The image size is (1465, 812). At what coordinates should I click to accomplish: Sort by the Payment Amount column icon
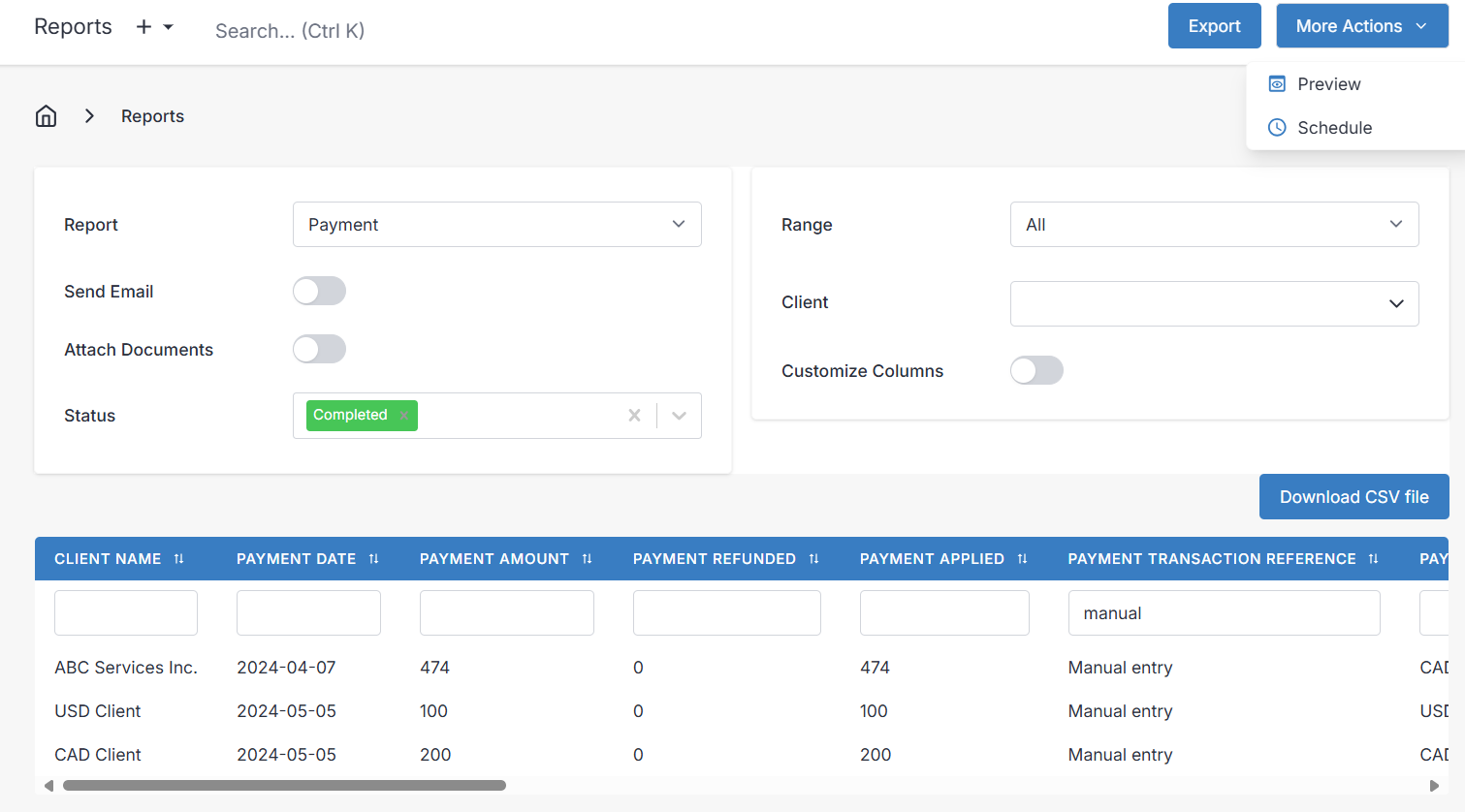588,558
